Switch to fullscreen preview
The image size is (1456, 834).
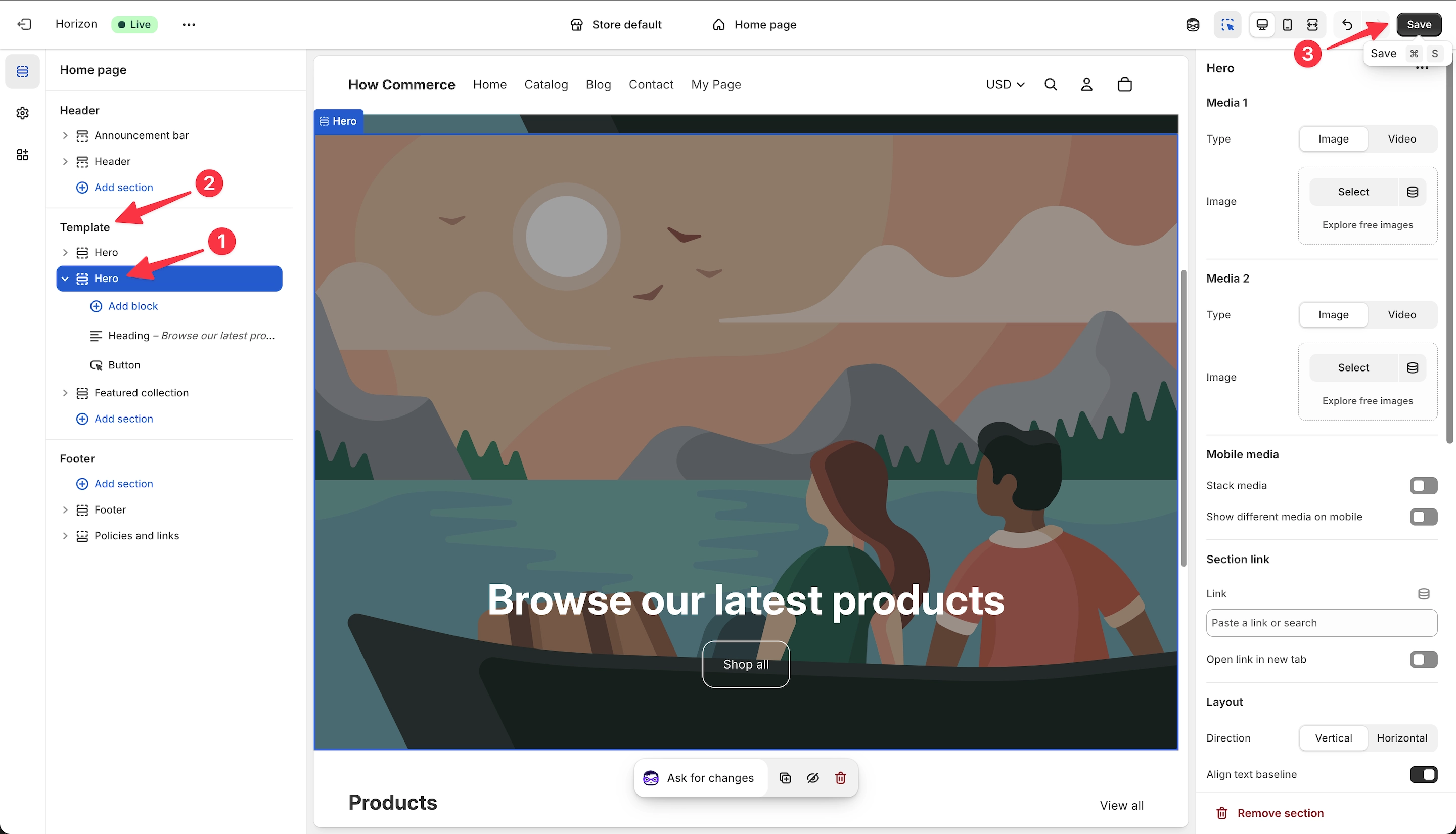1312,25
